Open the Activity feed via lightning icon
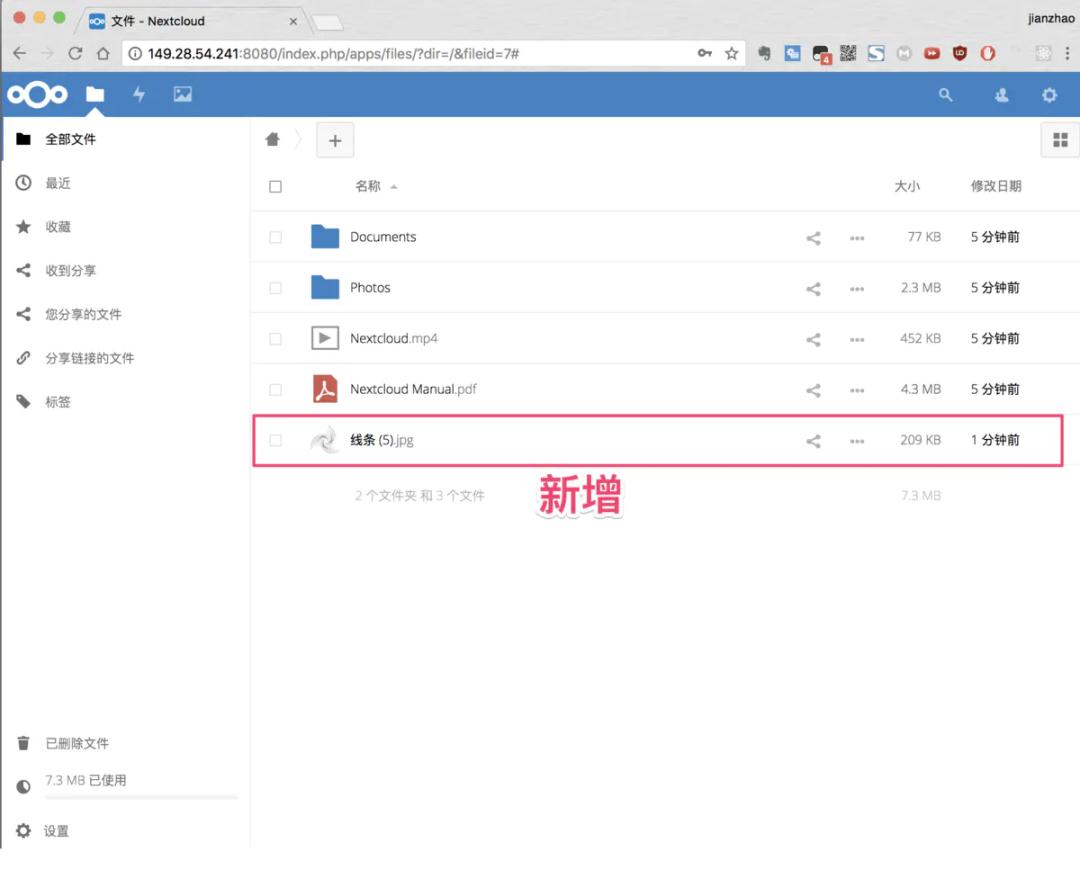 pyautogui.click(x=139, y=94)
